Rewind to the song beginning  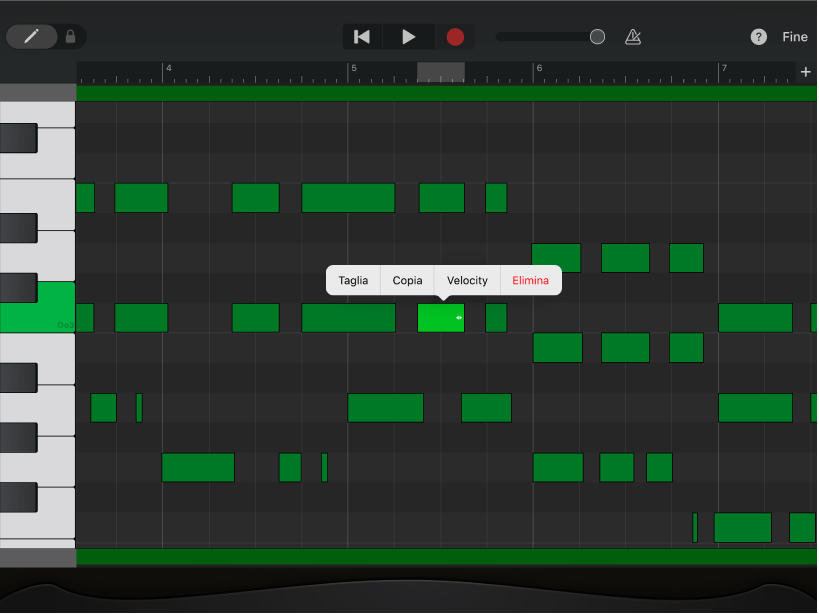(x=361, y=36)
